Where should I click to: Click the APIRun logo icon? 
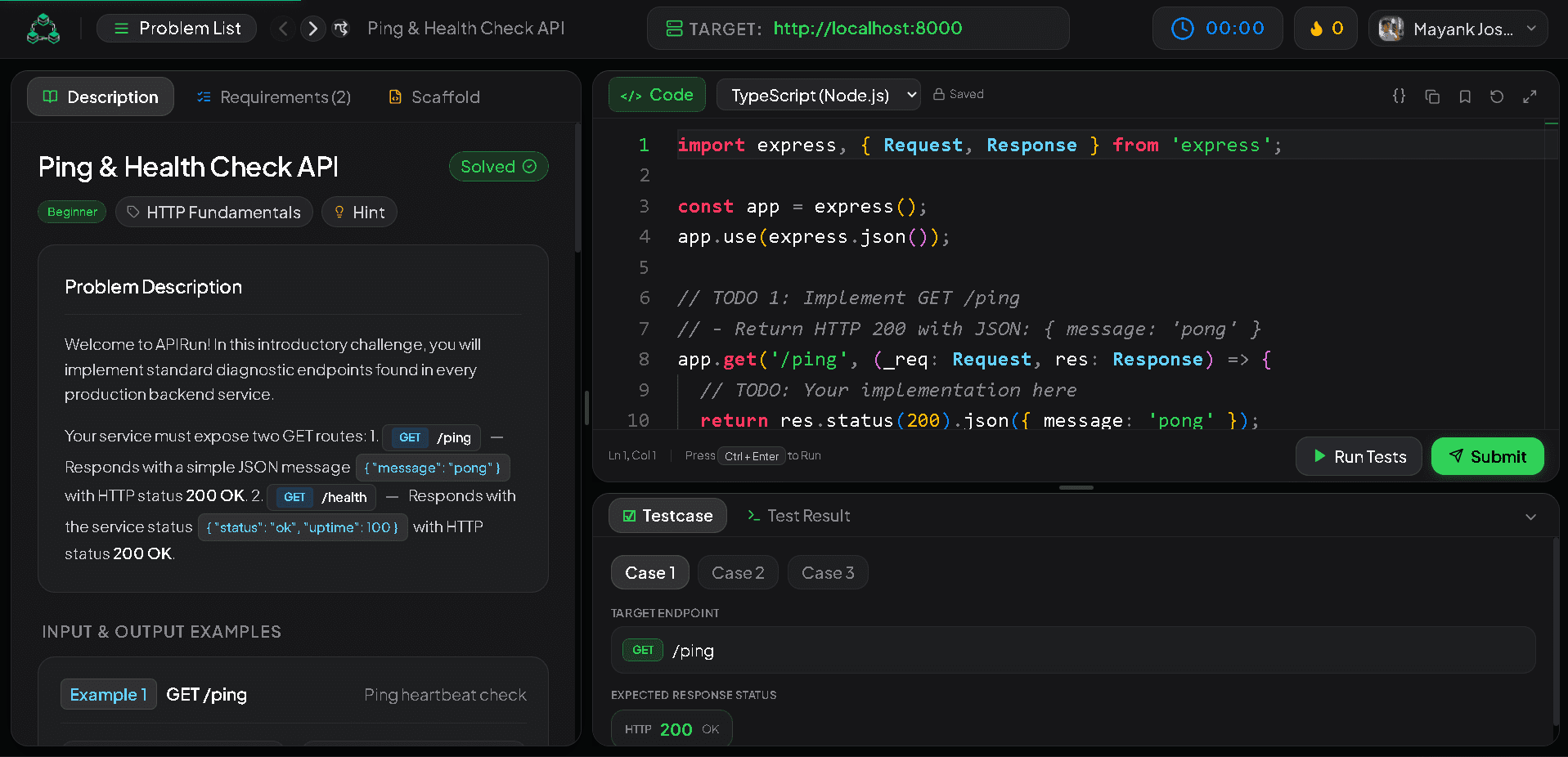[43, 29]
